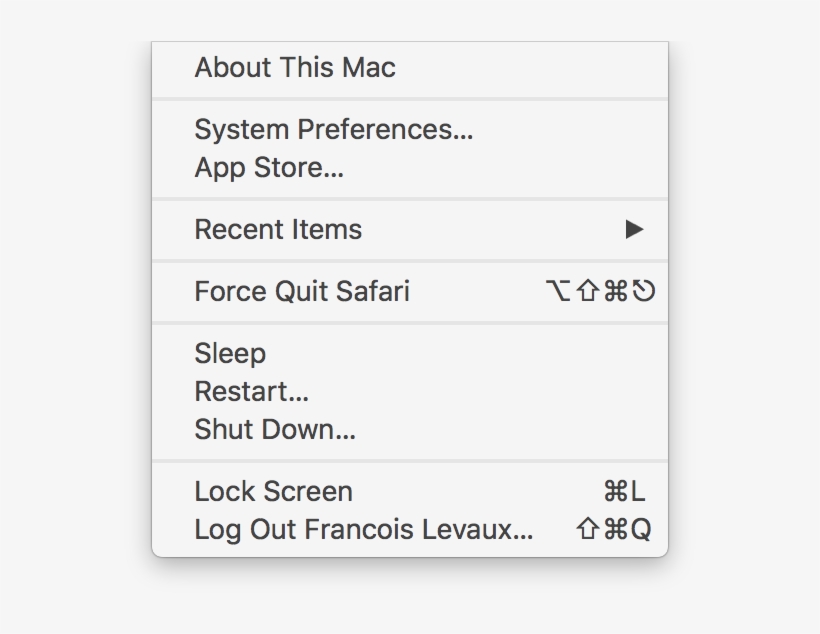This screenshot has width=820, height=634.
Task: Launch the App Store
Action: (268, 167)
